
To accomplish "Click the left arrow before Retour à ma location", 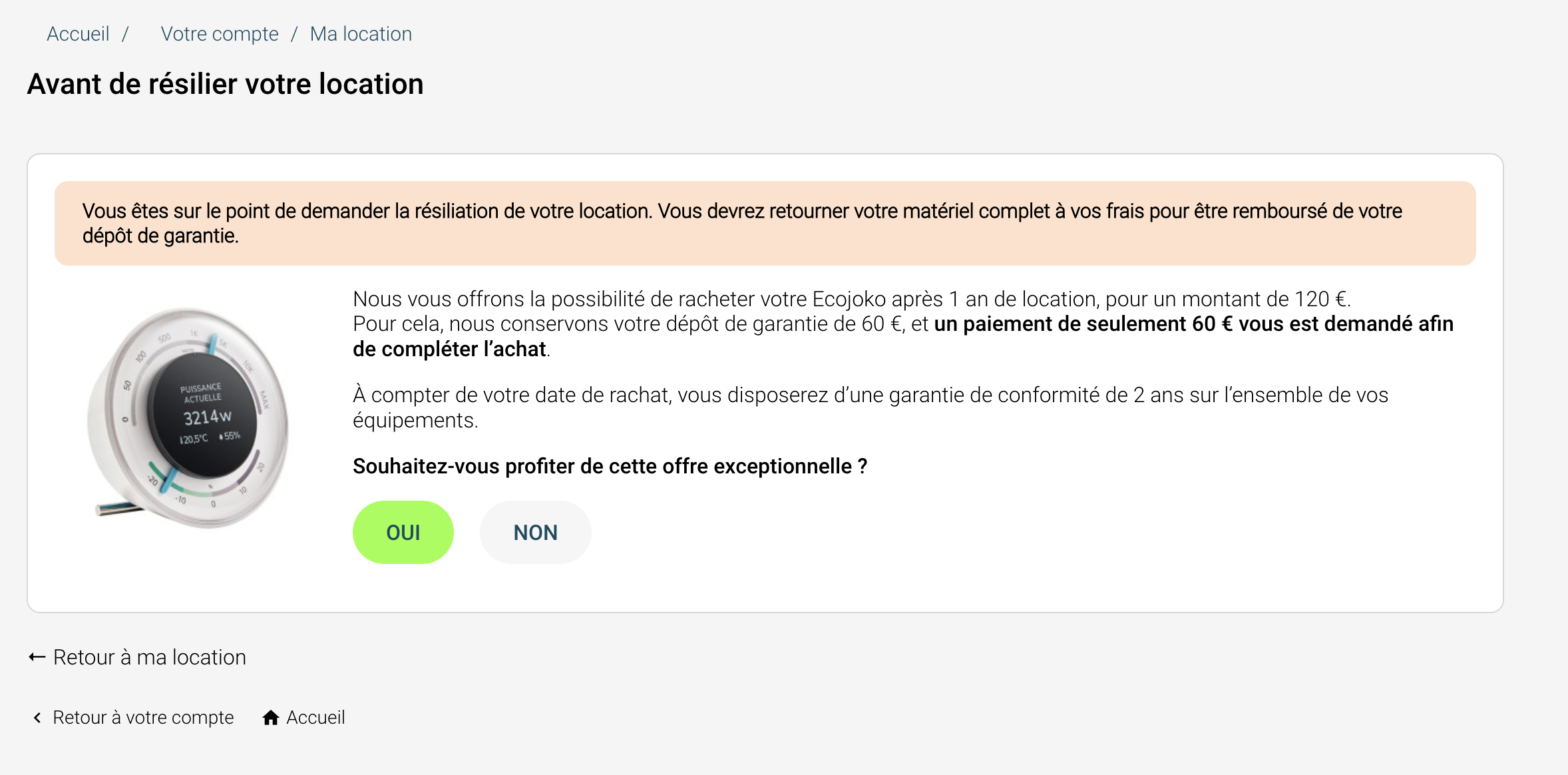I will pos(37,658).
